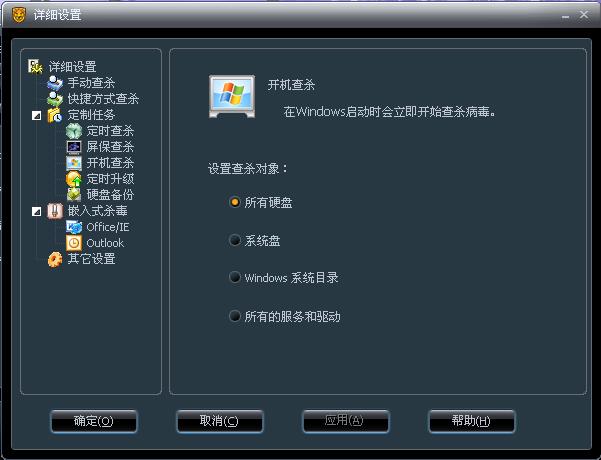Click the 手动查杀 manual scan icon
The image size is (601, 460).
(x=54, y=83)
